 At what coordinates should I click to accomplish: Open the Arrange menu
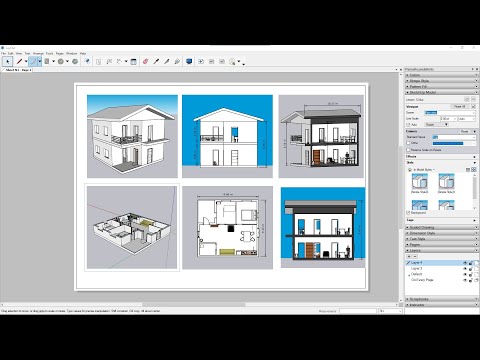[x=38, y=53]
